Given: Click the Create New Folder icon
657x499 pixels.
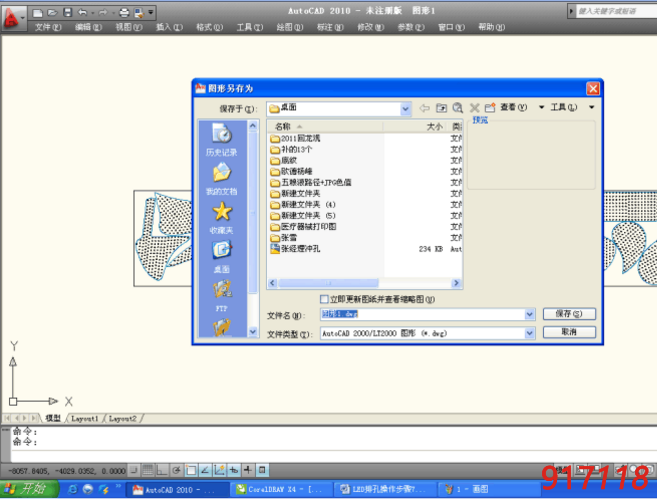Looking at the screenshot, I should [490, 108].
